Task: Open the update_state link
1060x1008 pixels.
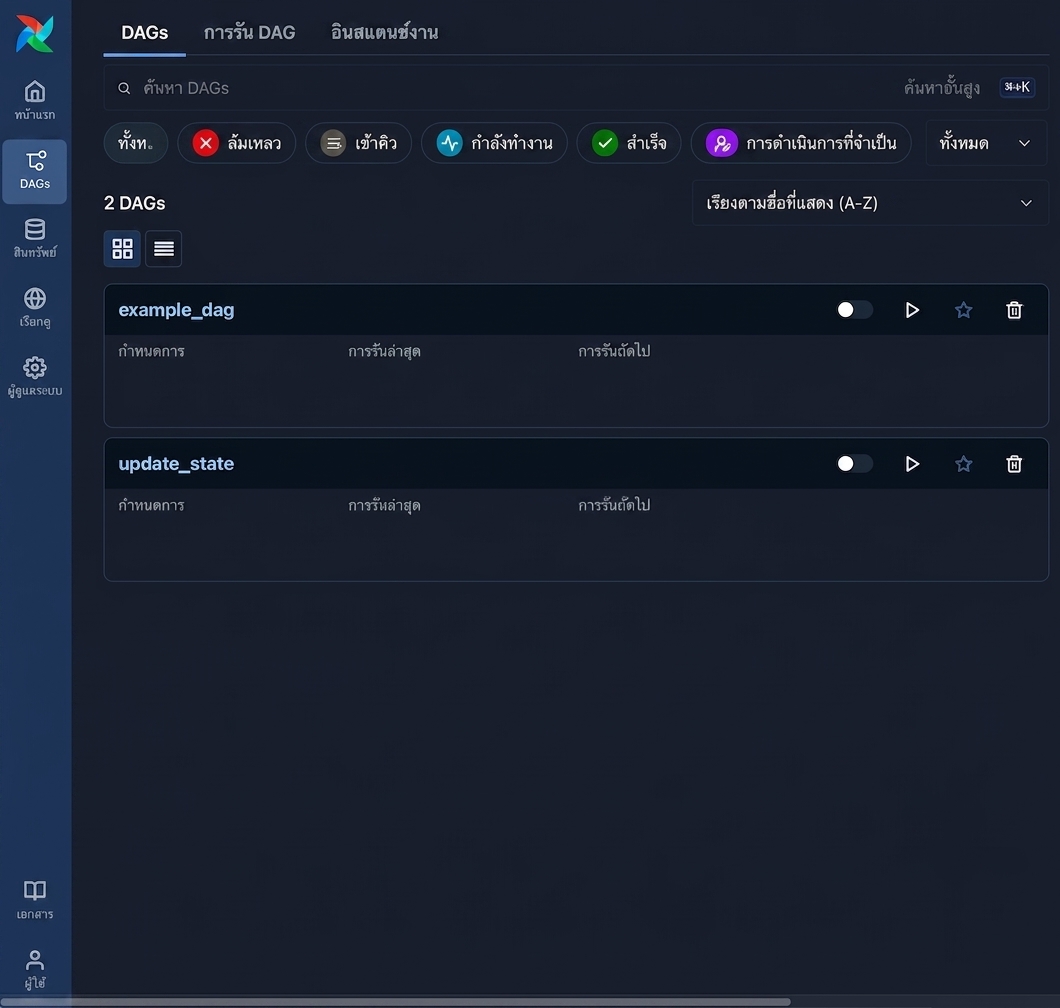Action: pos(176,464)
